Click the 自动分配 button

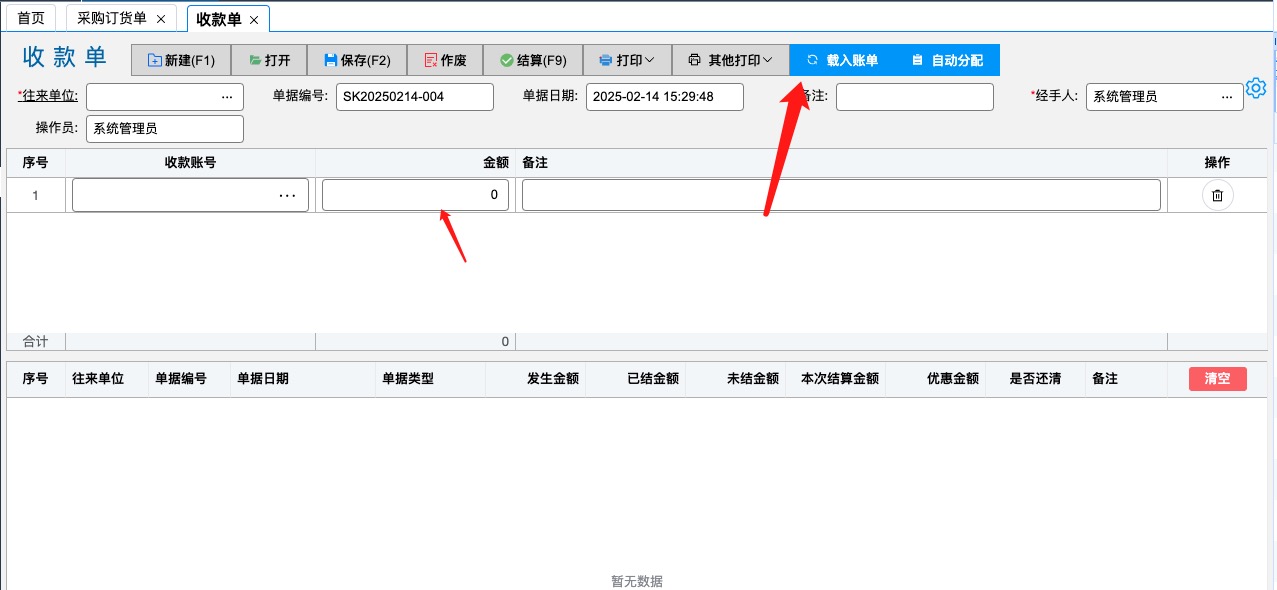[x=947, y=60]
